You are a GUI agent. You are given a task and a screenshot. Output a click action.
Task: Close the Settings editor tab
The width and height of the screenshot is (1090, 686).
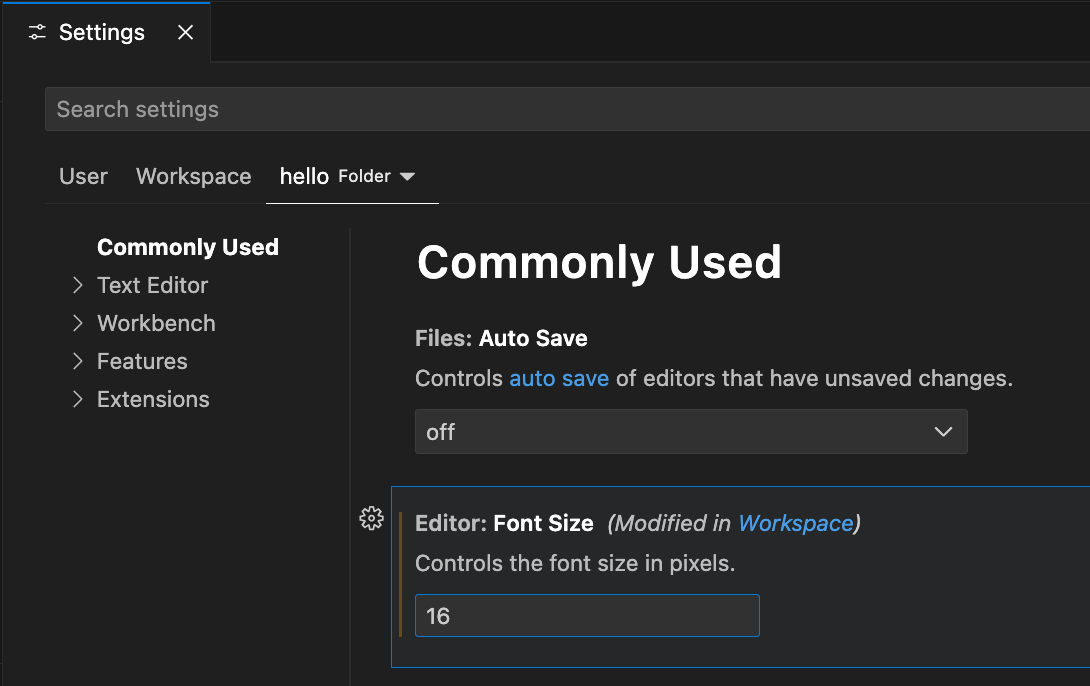(185, 32)
